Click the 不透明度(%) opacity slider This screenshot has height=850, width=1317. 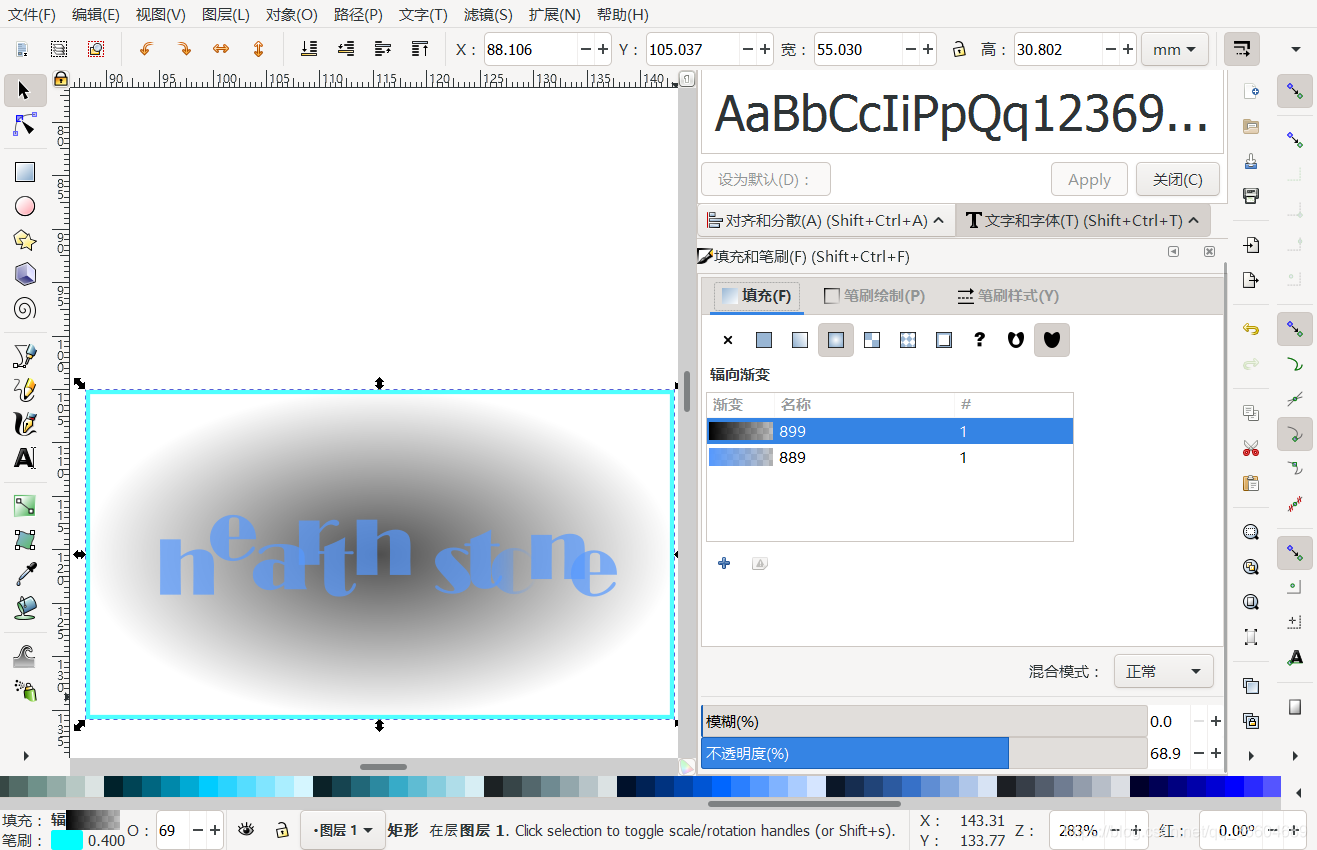click(x=924, y=753)
